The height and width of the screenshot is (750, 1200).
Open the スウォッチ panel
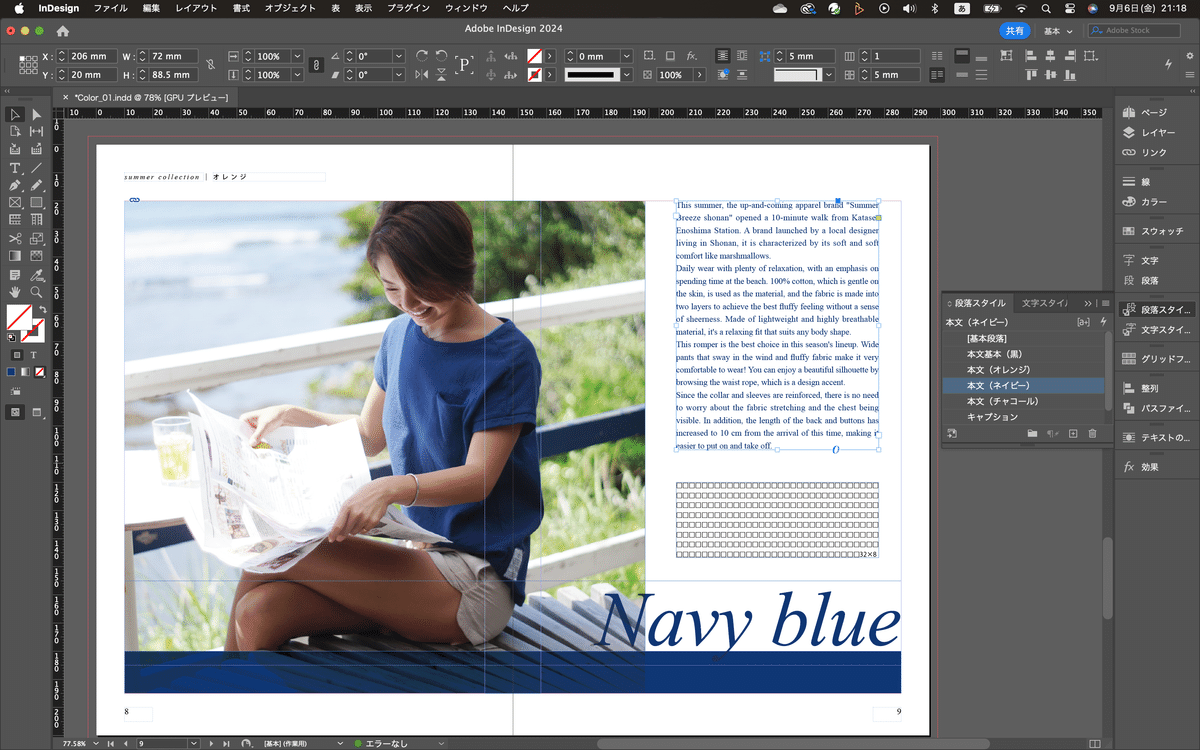coord(1155,231)
